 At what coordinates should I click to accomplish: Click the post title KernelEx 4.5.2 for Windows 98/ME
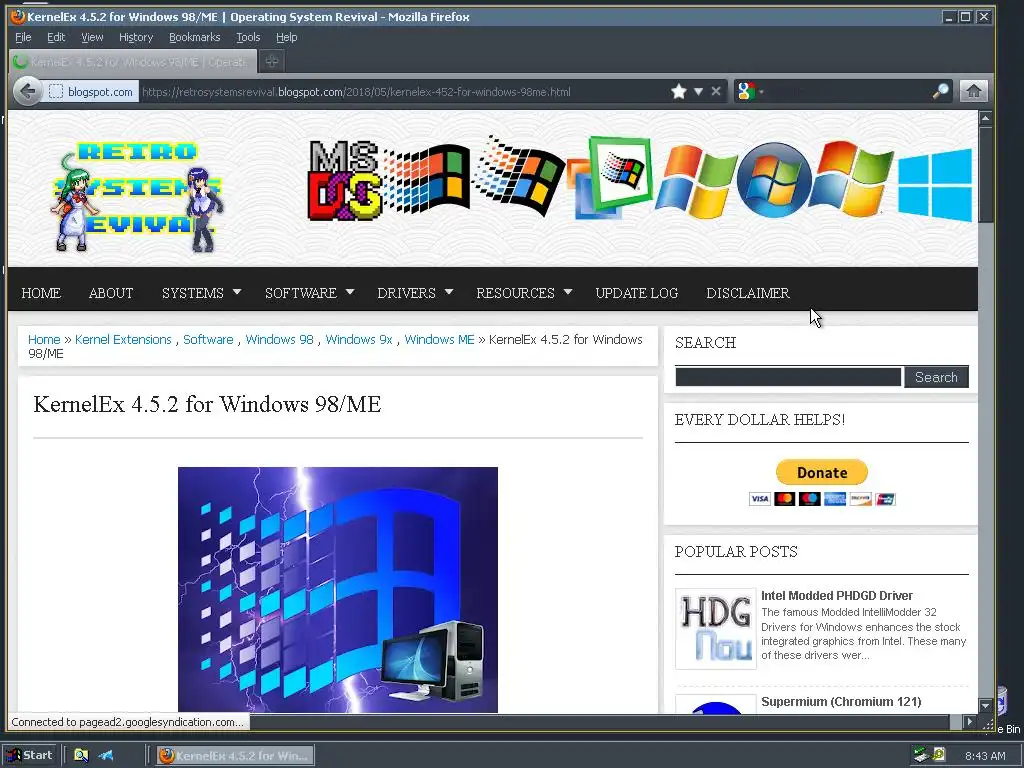(x=207, y=404)
